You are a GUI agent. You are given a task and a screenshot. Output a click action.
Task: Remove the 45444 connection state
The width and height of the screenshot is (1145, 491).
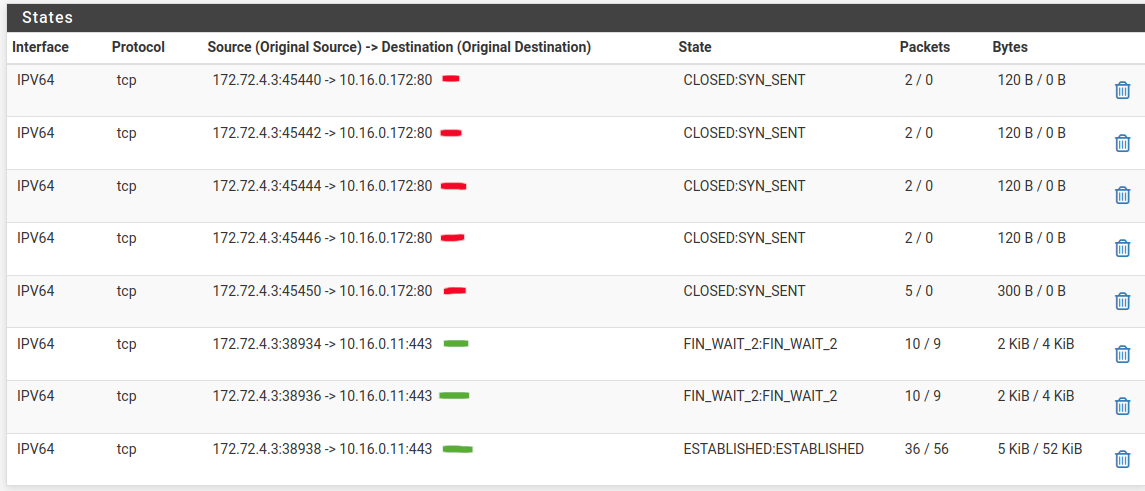coord(1122,195)
